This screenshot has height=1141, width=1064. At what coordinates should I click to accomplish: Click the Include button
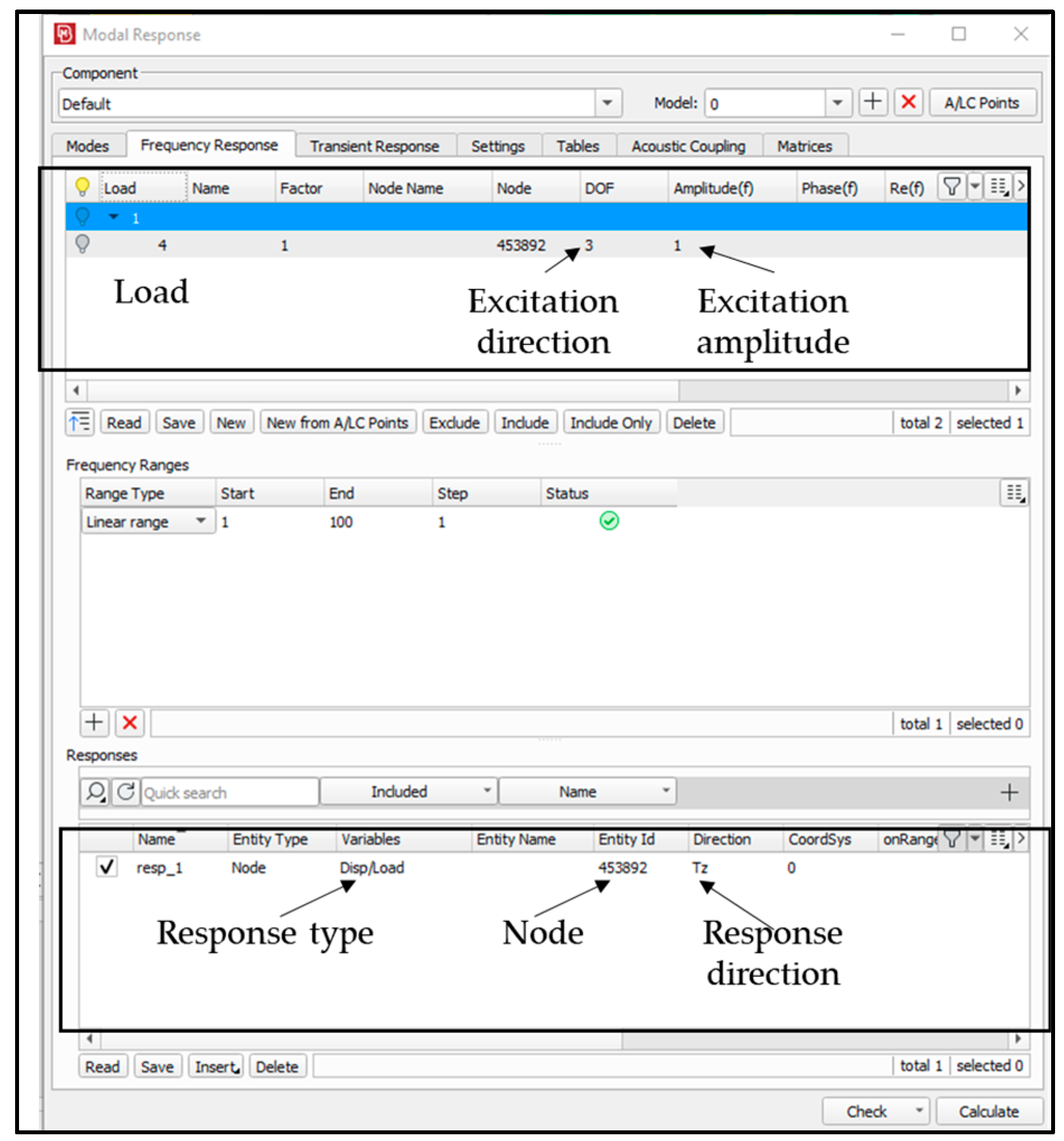[x=524, y=423]
